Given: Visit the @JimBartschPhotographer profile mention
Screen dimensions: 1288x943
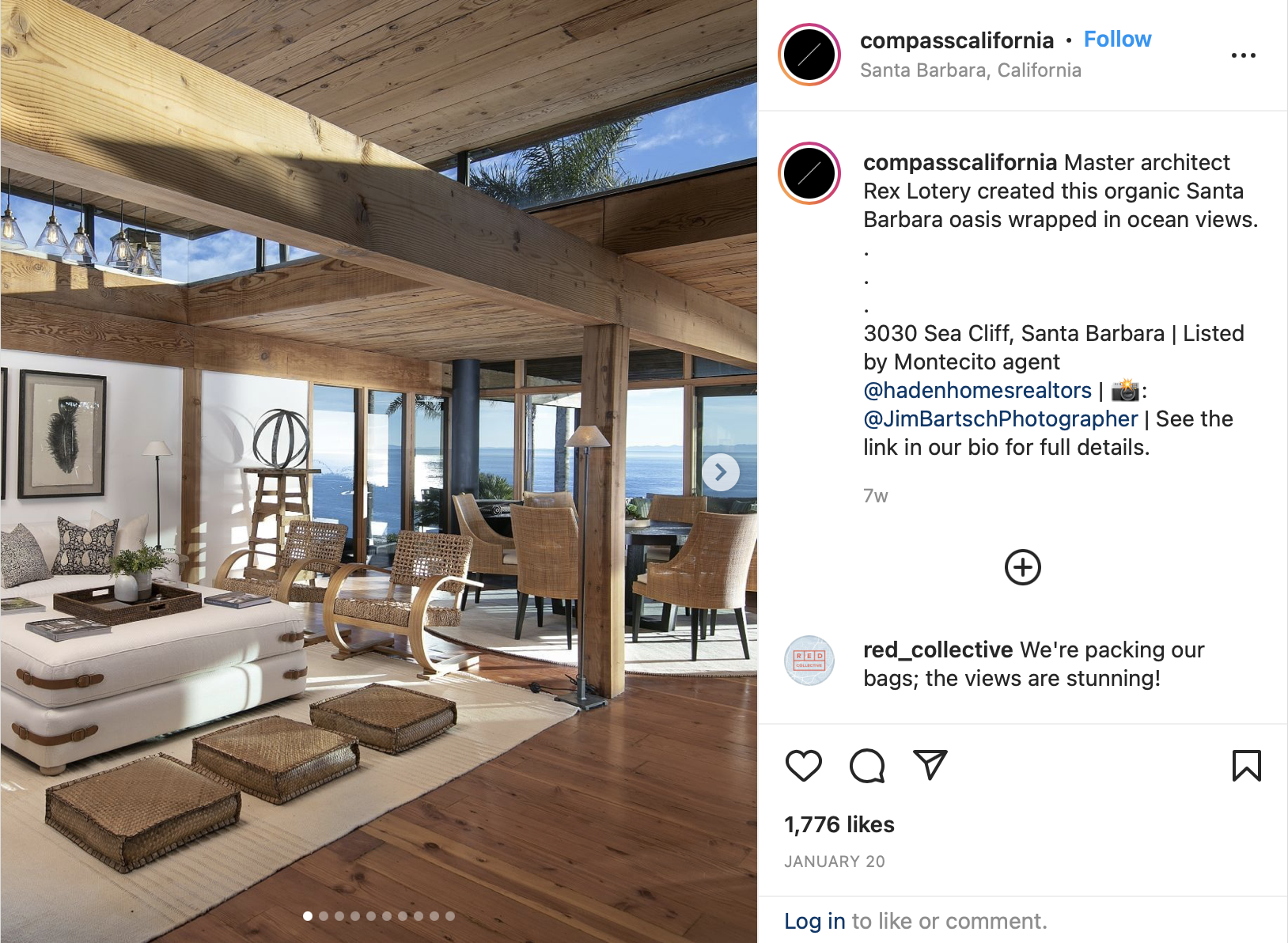Looking at the screenshot, I should [x=1001, y=418].
